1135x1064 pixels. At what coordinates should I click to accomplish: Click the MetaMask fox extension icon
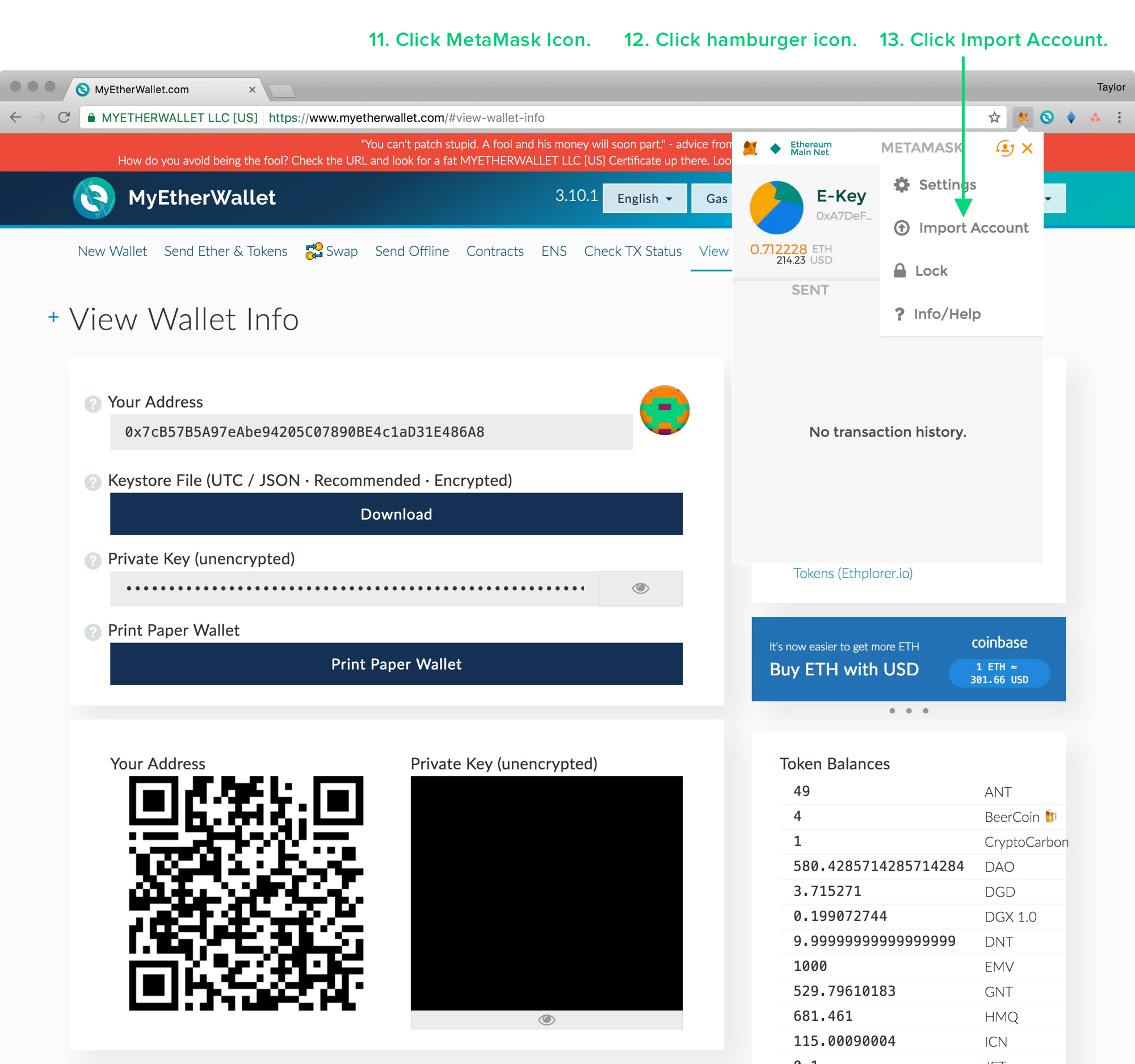1023,117
